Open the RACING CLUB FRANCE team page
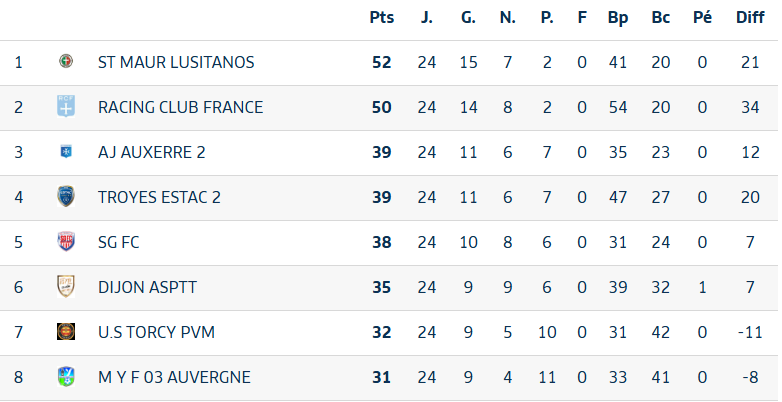 point(180,107)
